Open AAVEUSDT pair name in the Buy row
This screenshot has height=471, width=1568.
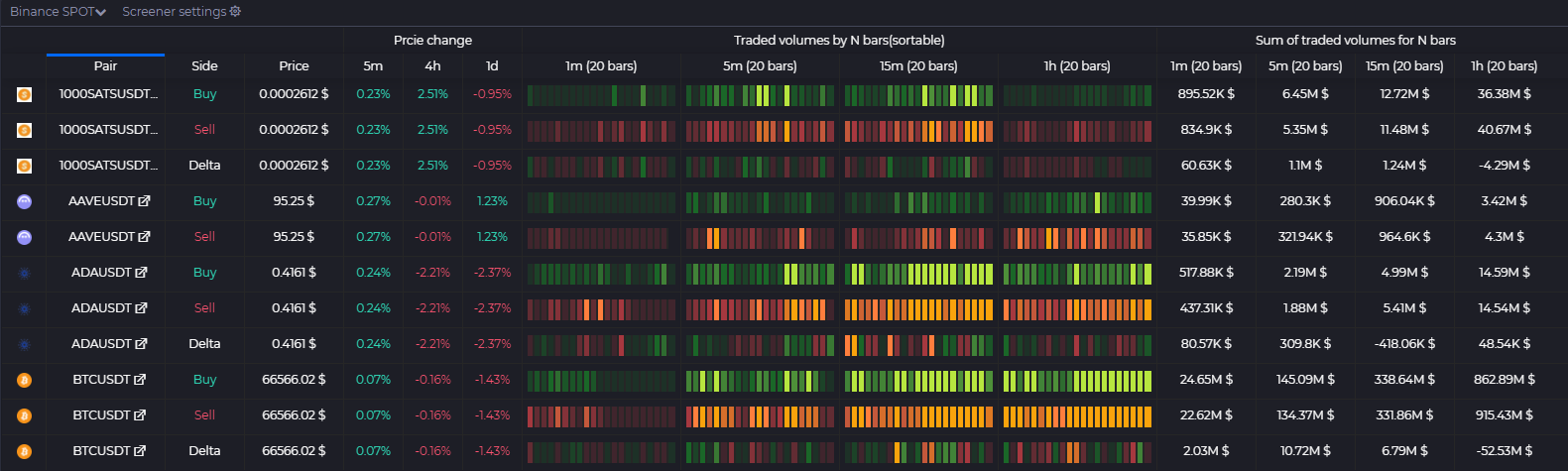[x=101, y=201]
